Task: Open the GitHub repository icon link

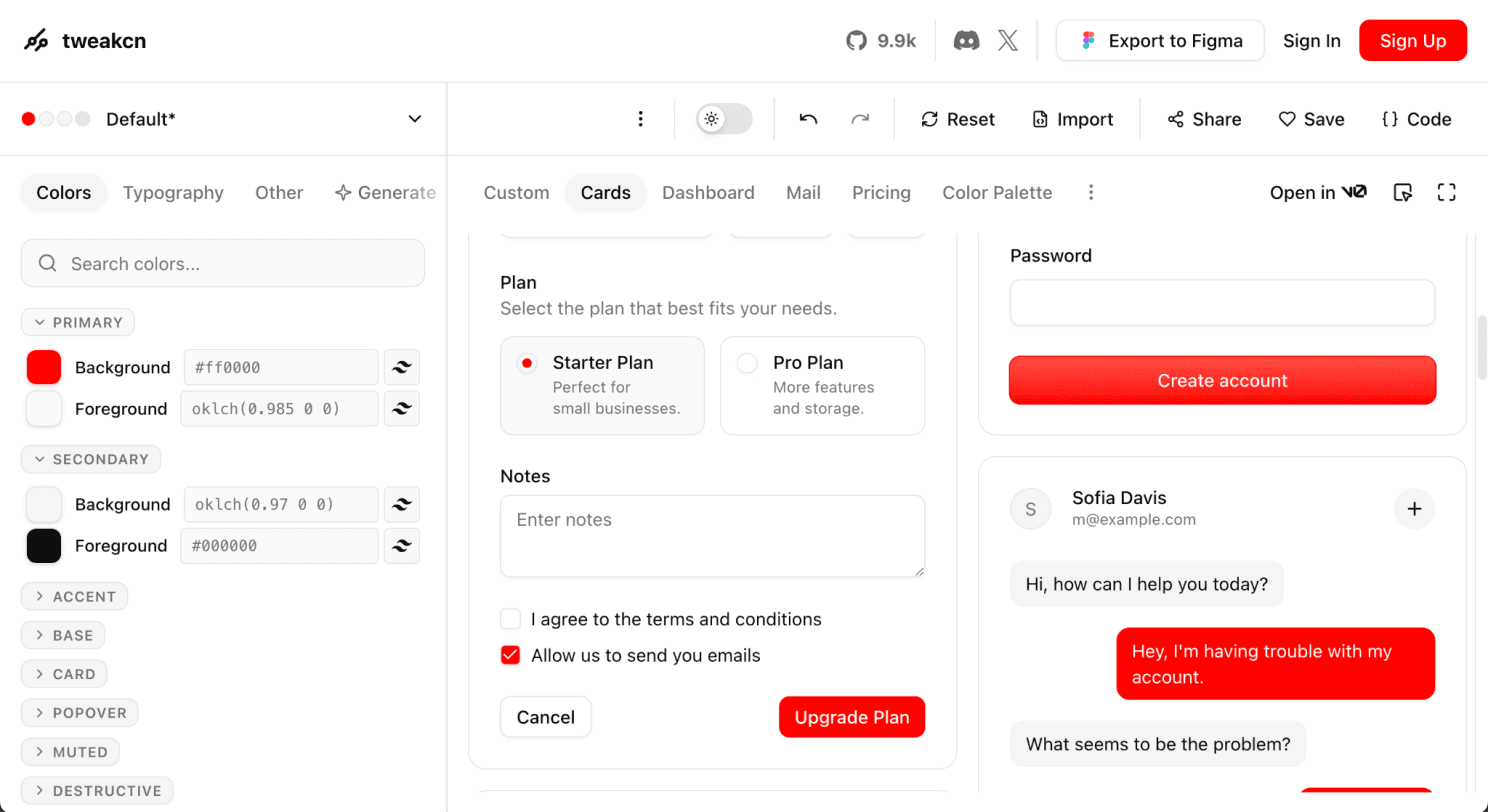Action: tap(856, 41)
